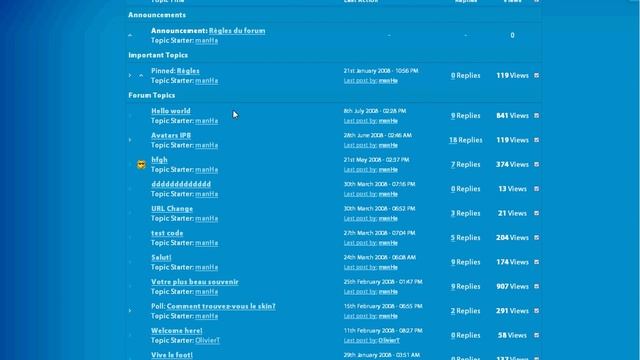Open the Votre plus beau souvenir topic
This screenshot has width=640, height=360.
[195, 282]
